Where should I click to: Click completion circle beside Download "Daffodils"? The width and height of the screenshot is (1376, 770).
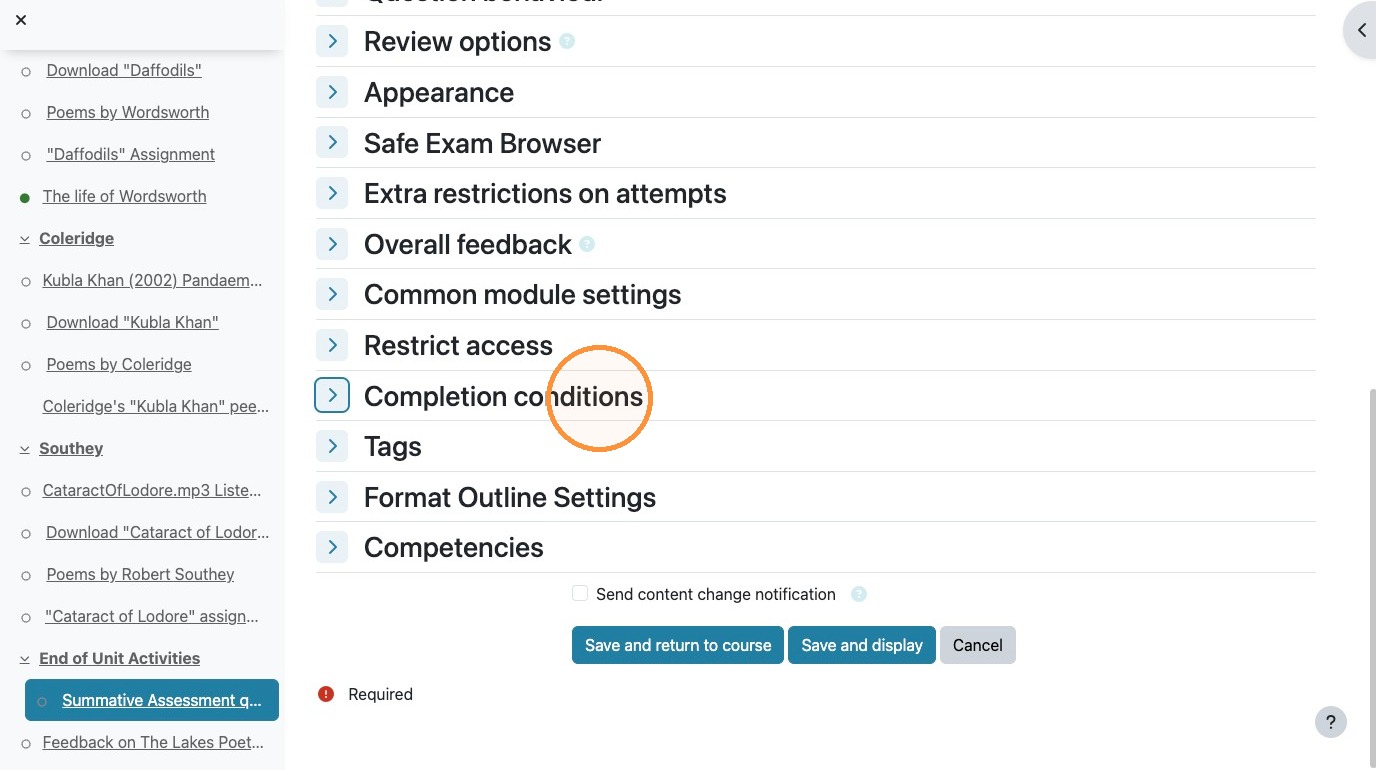pos(26,72)
